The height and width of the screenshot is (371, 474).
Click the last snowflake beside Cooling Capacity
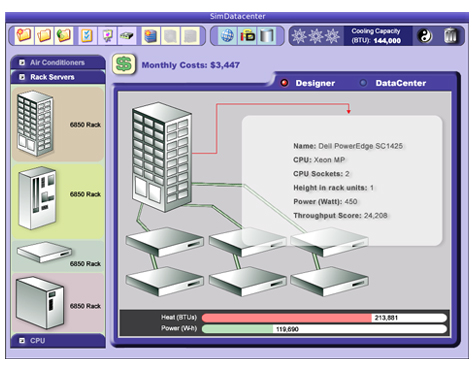332,36
